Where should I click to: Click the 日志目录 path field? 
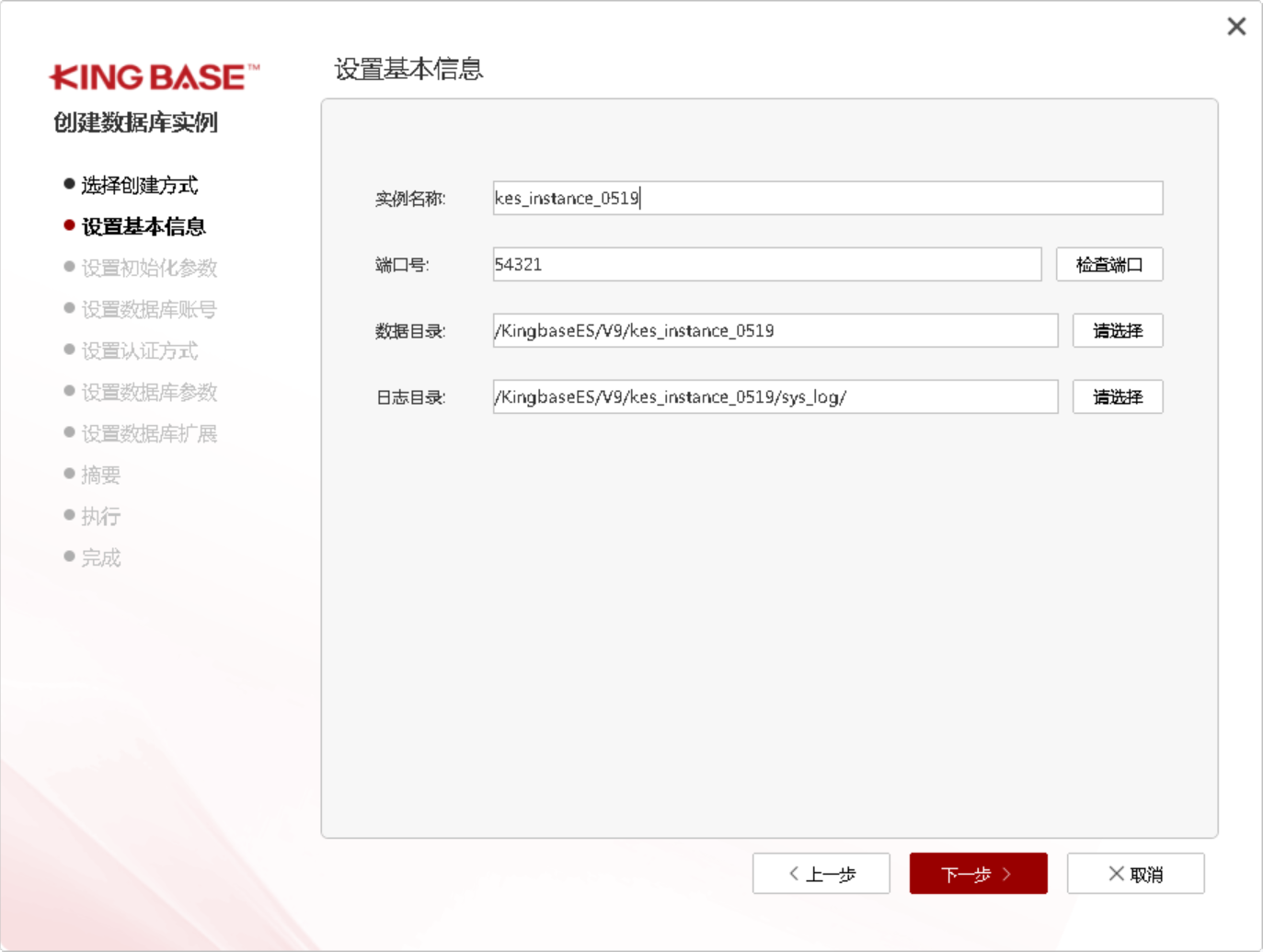point(775,396)
